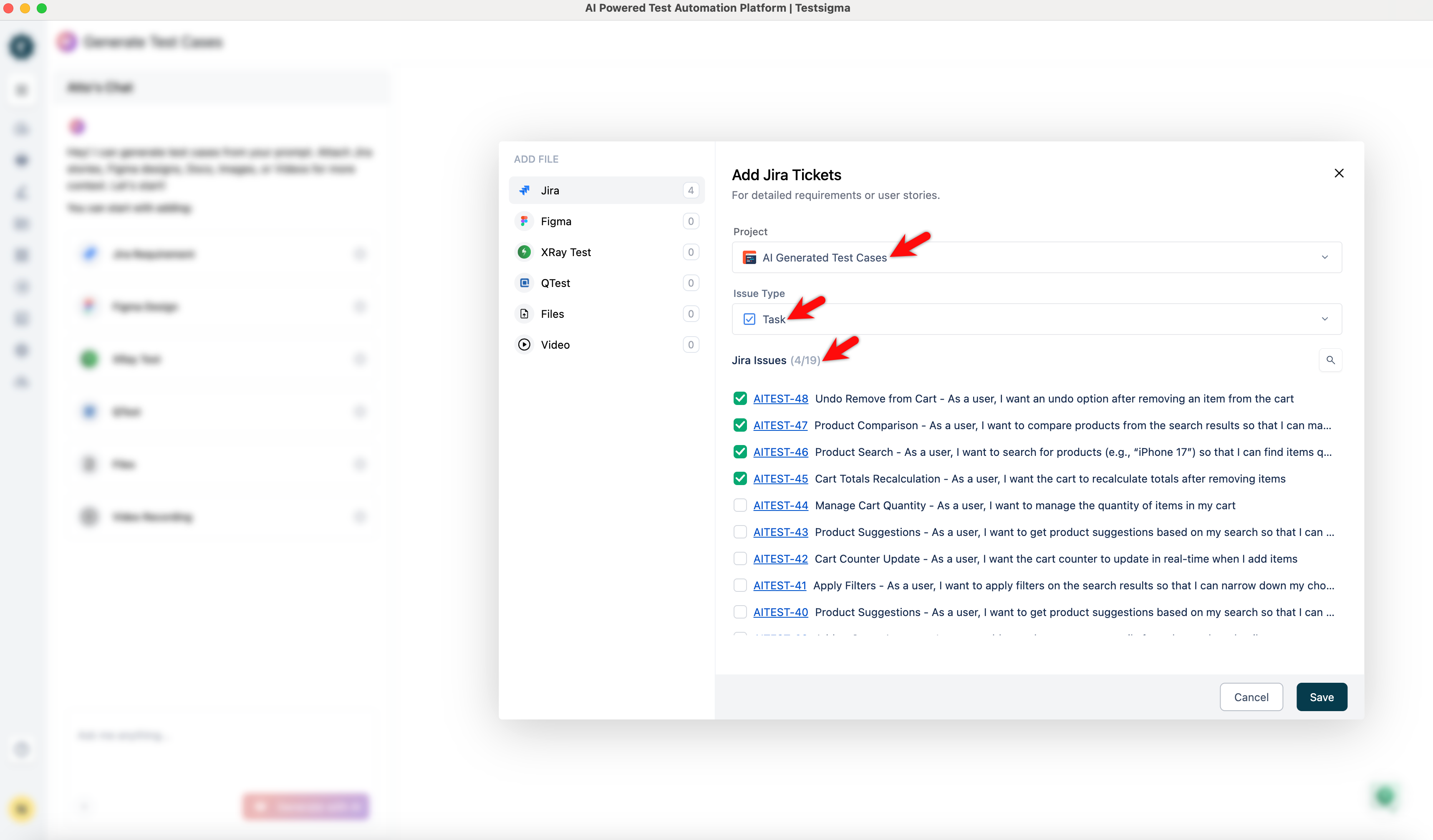1433x840 pixels.
Task: Open the Issue Type dropdown set to Task
Action: (1325, 319)
